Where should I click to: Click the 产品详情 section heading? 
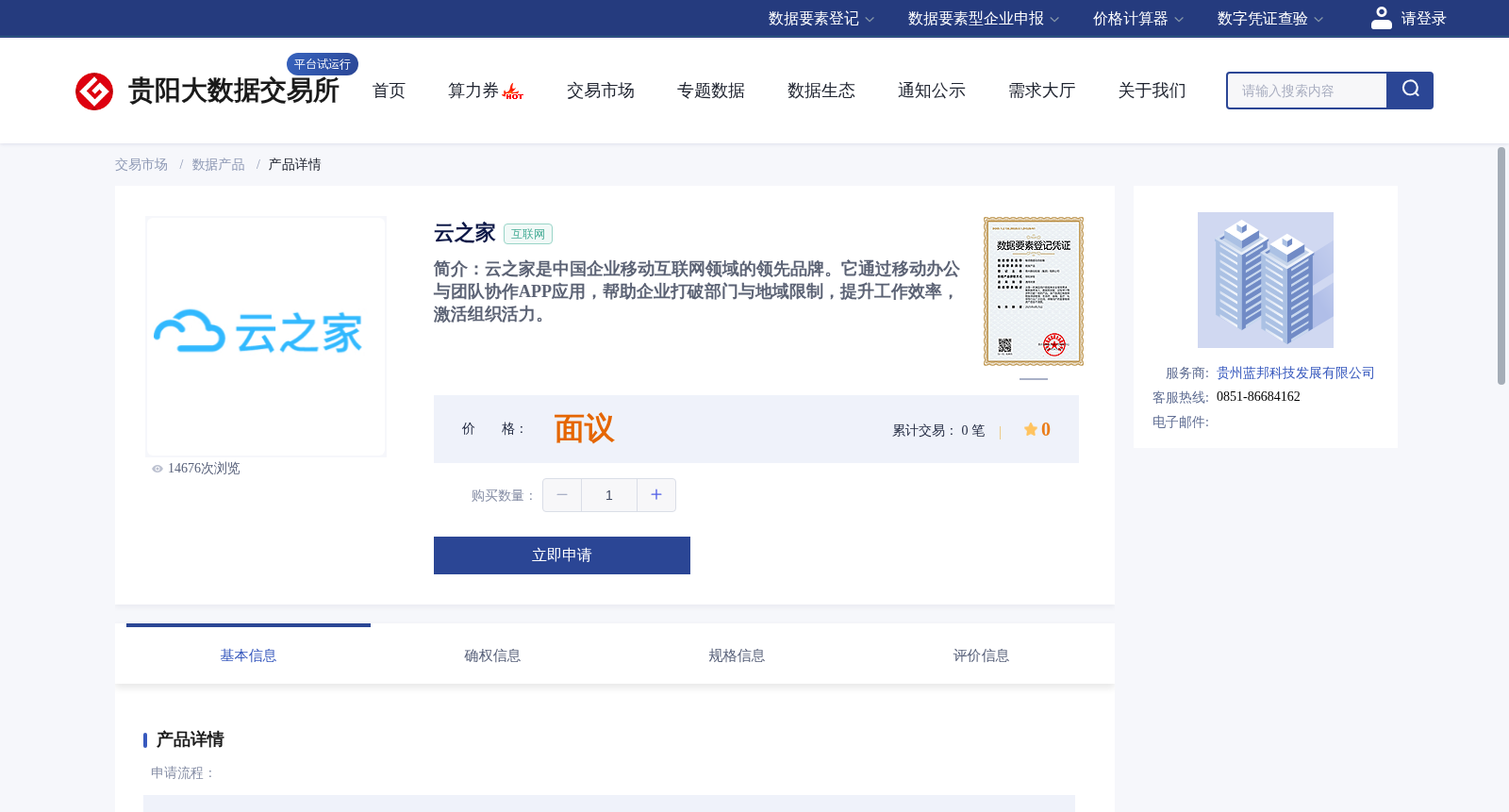pyautogui.click(x=190, y=739)
